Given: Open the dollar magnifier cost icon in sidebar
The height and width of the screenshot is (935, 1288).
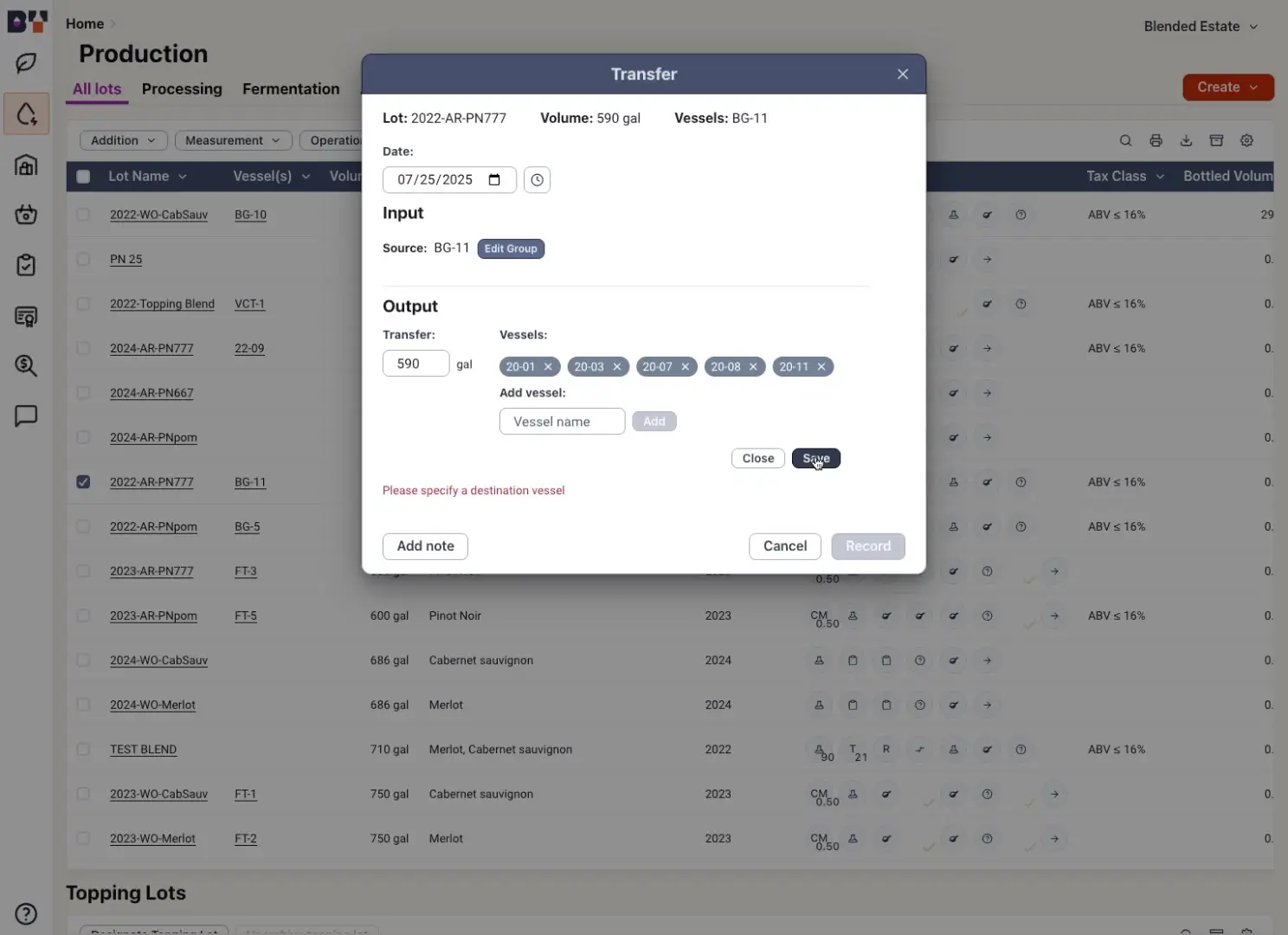Looking at the screenshot, I should [26, 365].
